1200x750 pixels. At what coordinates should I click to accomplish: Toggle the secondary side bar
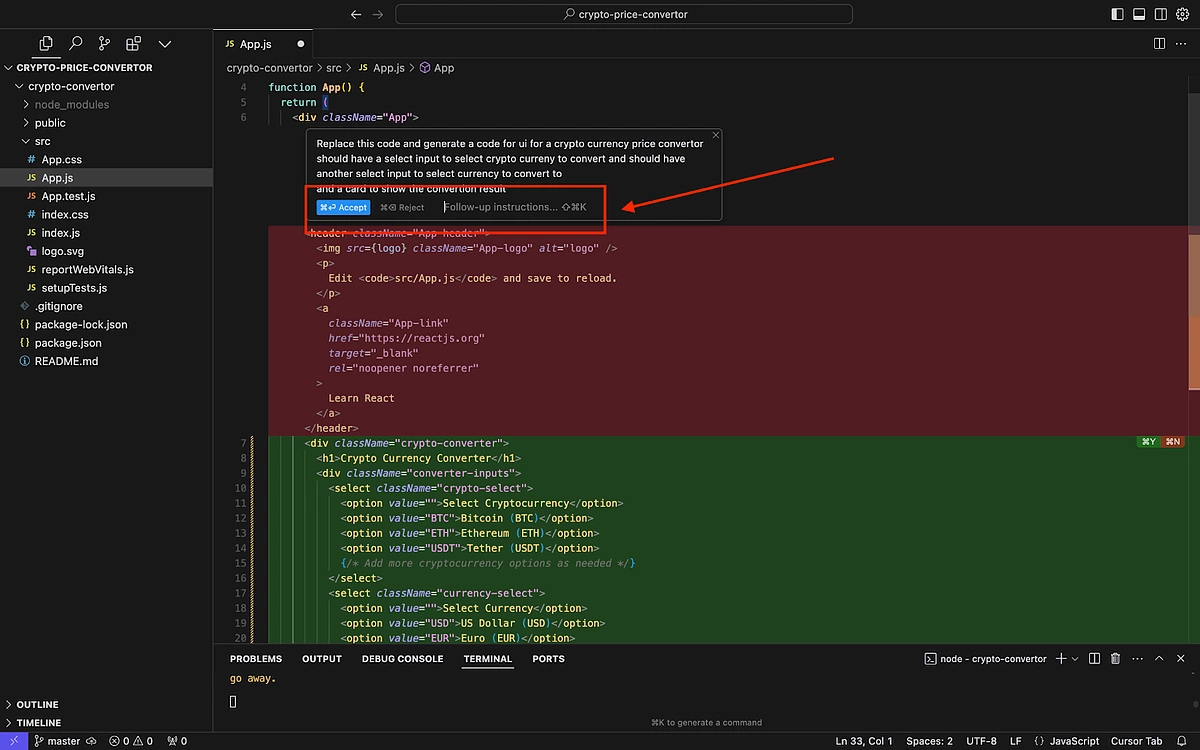tap(1161, 14)
